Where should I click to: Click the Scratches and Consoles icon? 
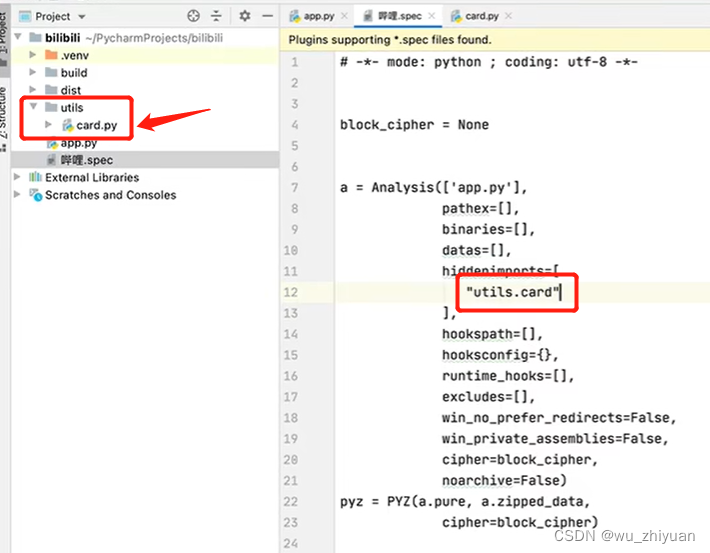coord(36,195)
